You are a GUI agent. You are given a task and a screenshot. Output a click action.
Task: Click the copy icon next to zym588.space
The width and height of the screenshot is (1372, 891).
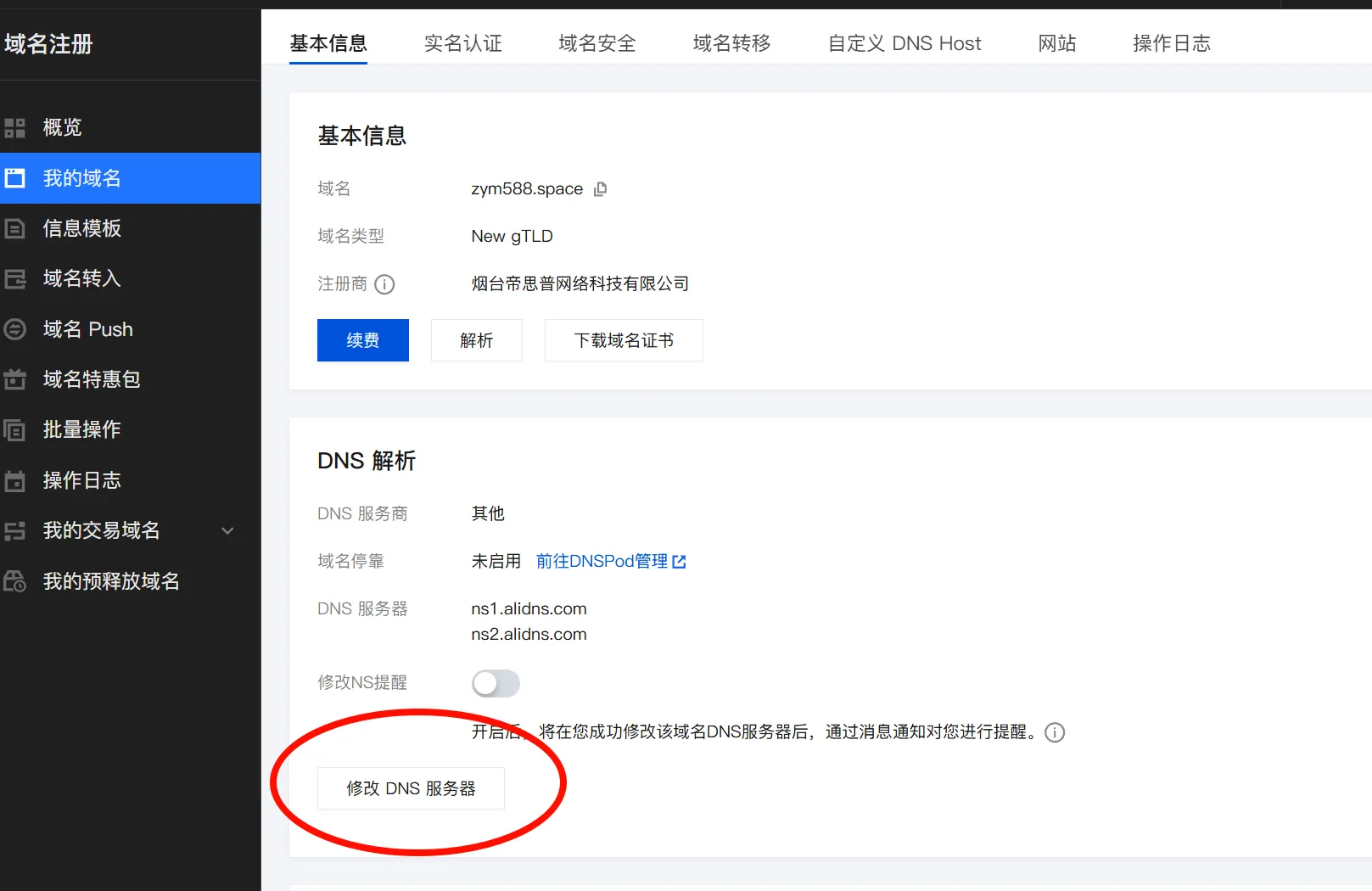600,189
